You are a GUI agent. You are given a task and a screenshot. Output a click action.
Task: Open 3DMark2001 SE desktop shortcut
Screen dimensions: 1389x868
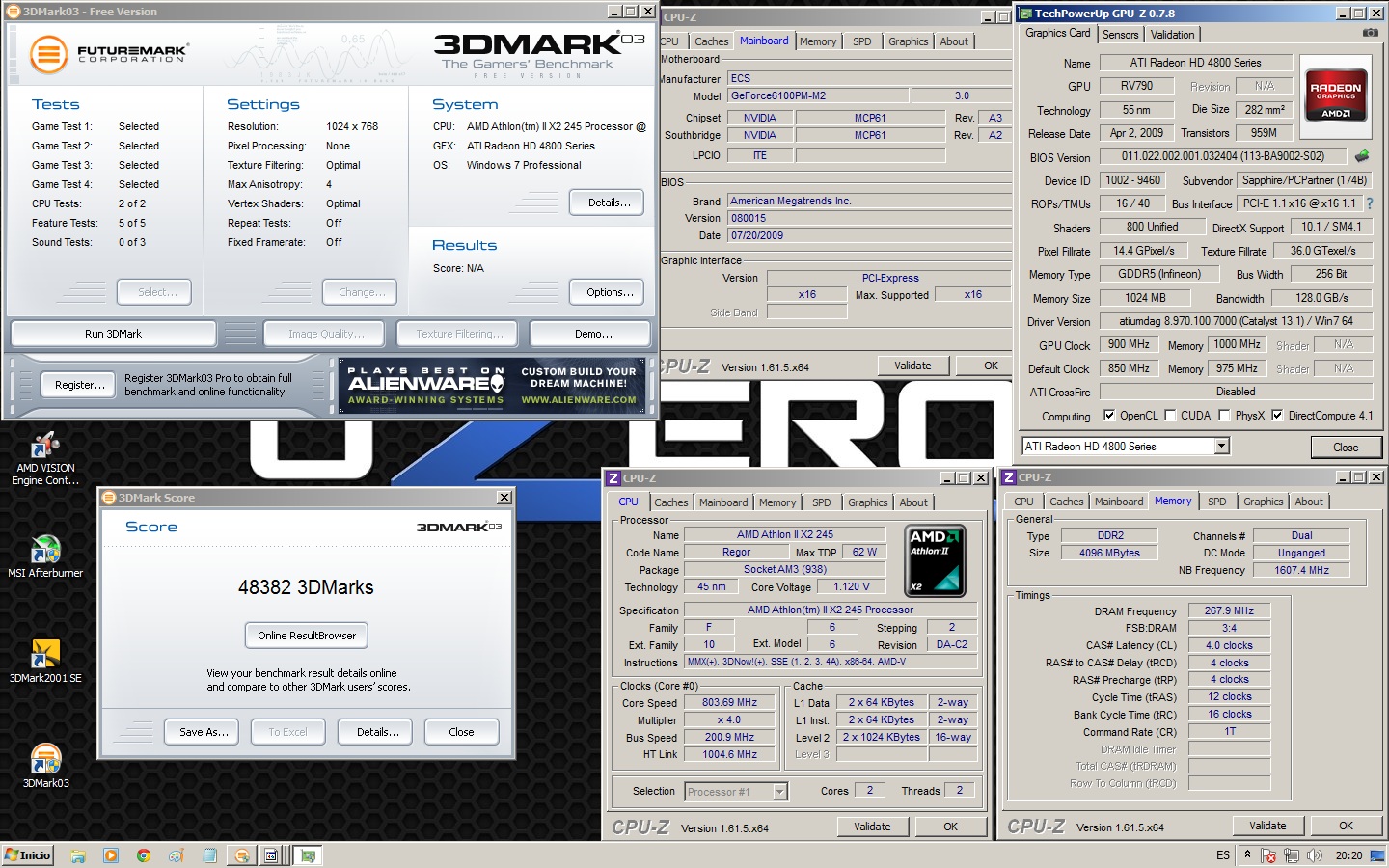point(45,662)
